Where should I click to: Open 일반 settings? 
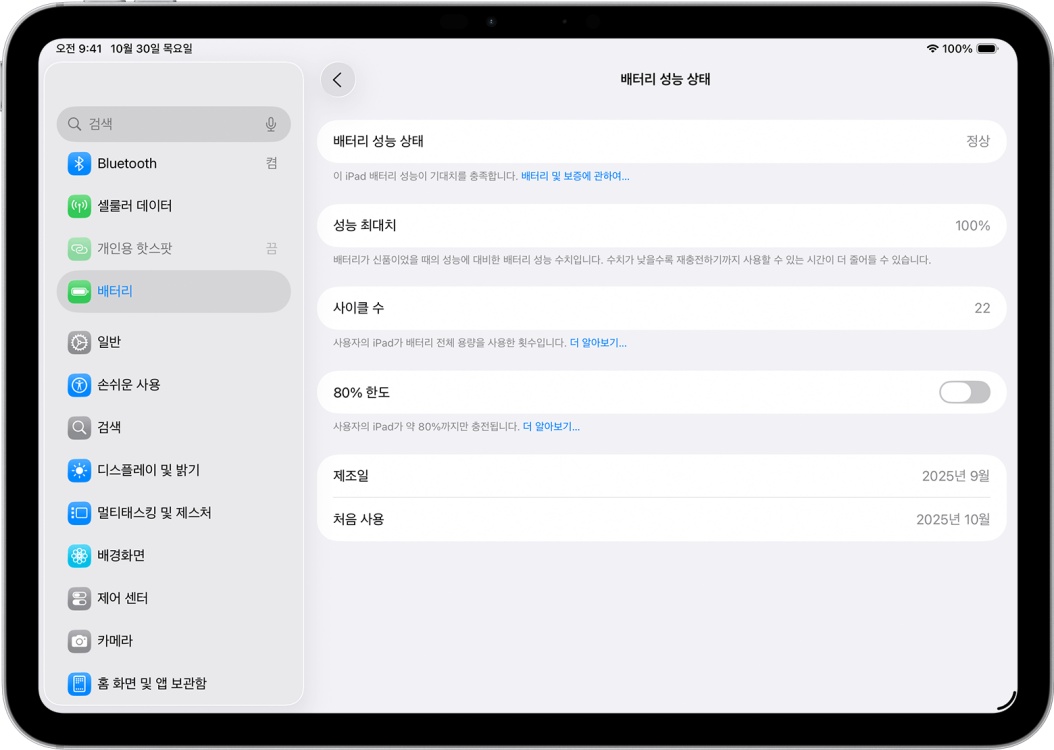click(173, 342)
